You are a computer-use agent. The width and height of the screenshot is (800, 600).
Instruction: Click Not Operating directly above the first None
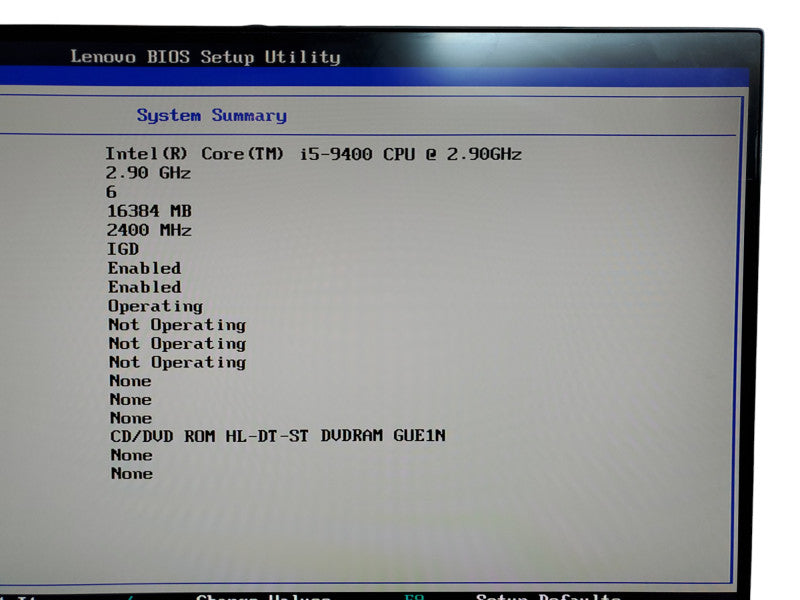point(178,362)
